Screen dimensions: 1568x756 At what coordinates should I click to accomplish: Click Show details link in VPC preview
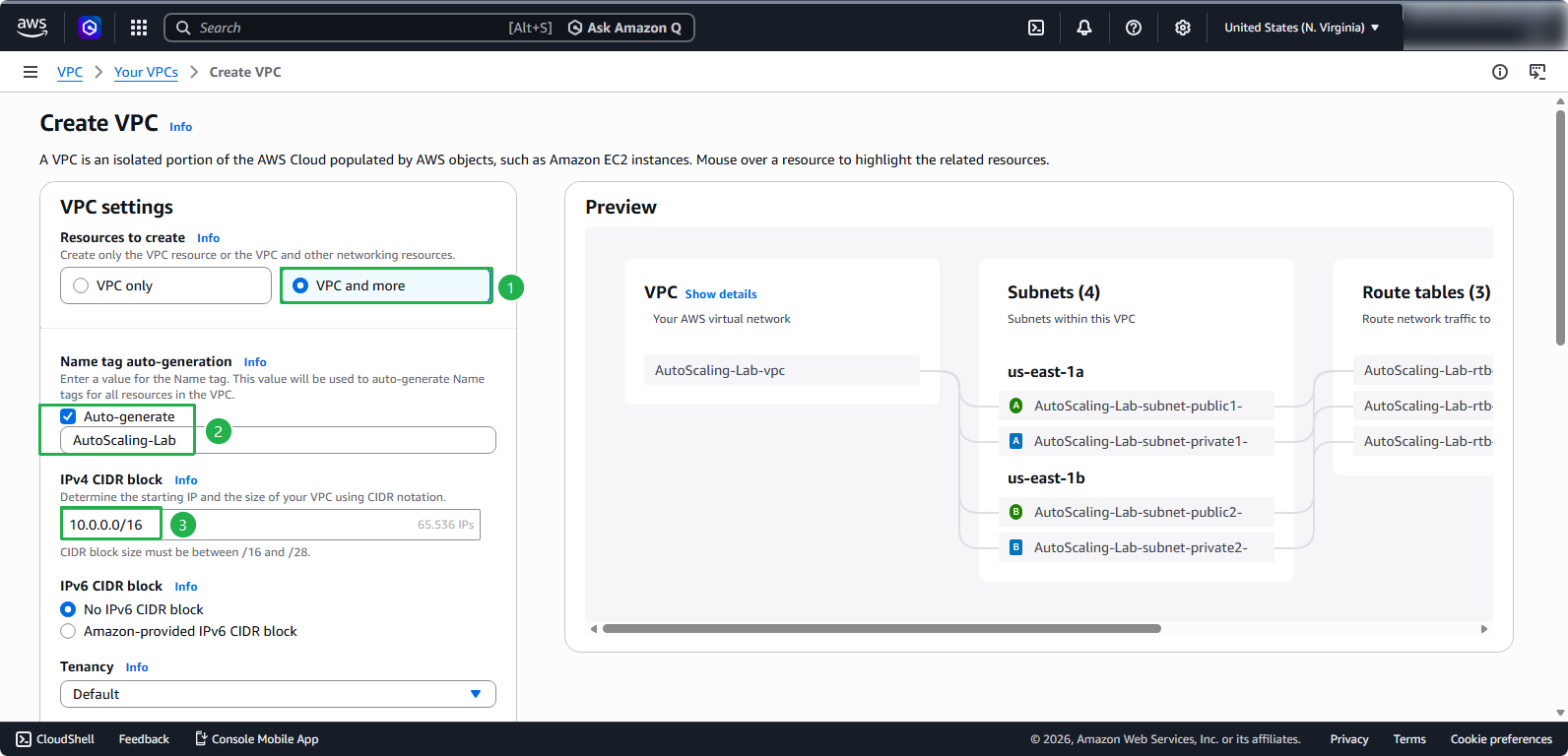pos(721,294)
